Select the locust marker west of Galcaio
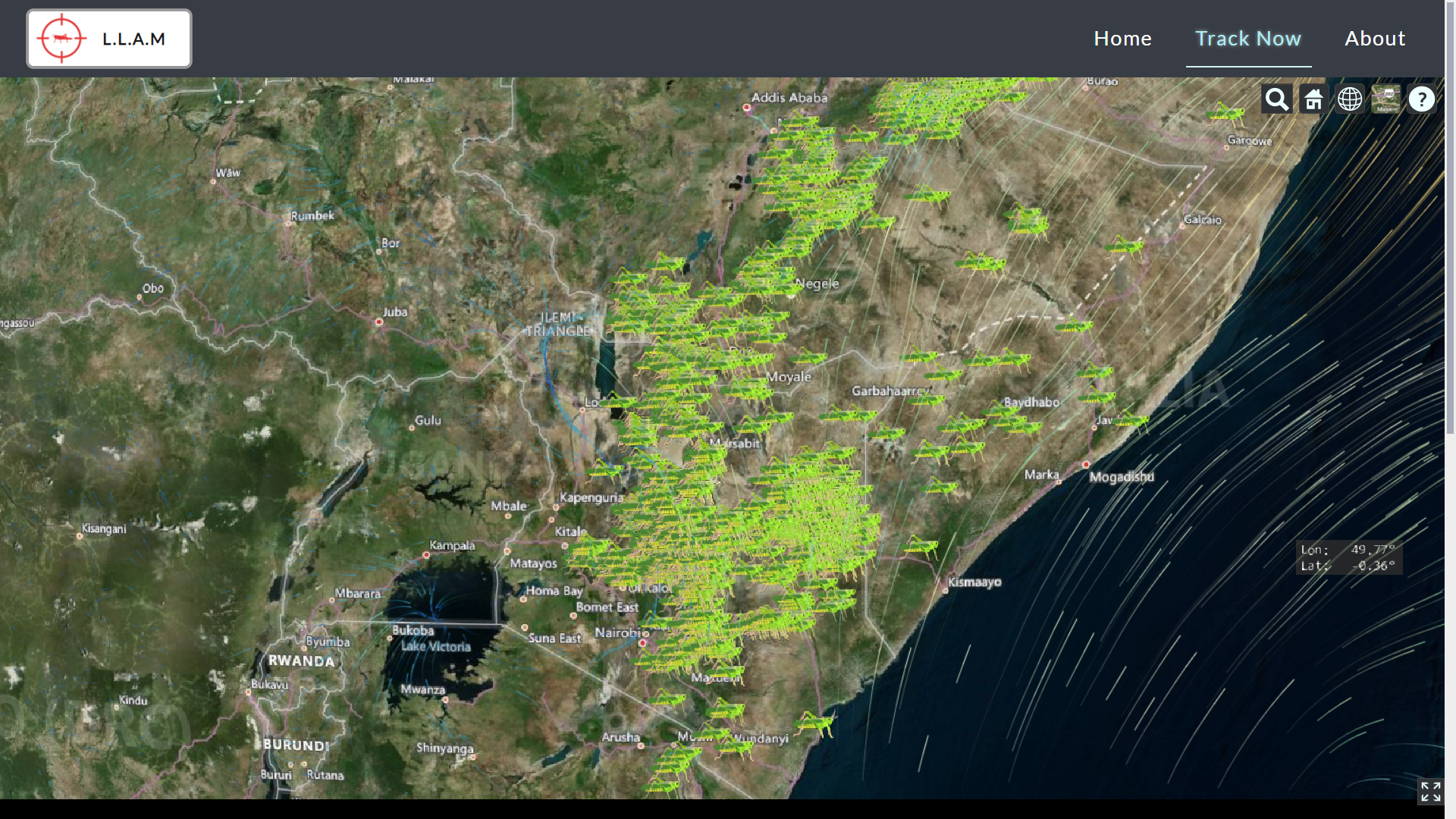This screenshot has width=1456, height=819. tap(1125, 246)
